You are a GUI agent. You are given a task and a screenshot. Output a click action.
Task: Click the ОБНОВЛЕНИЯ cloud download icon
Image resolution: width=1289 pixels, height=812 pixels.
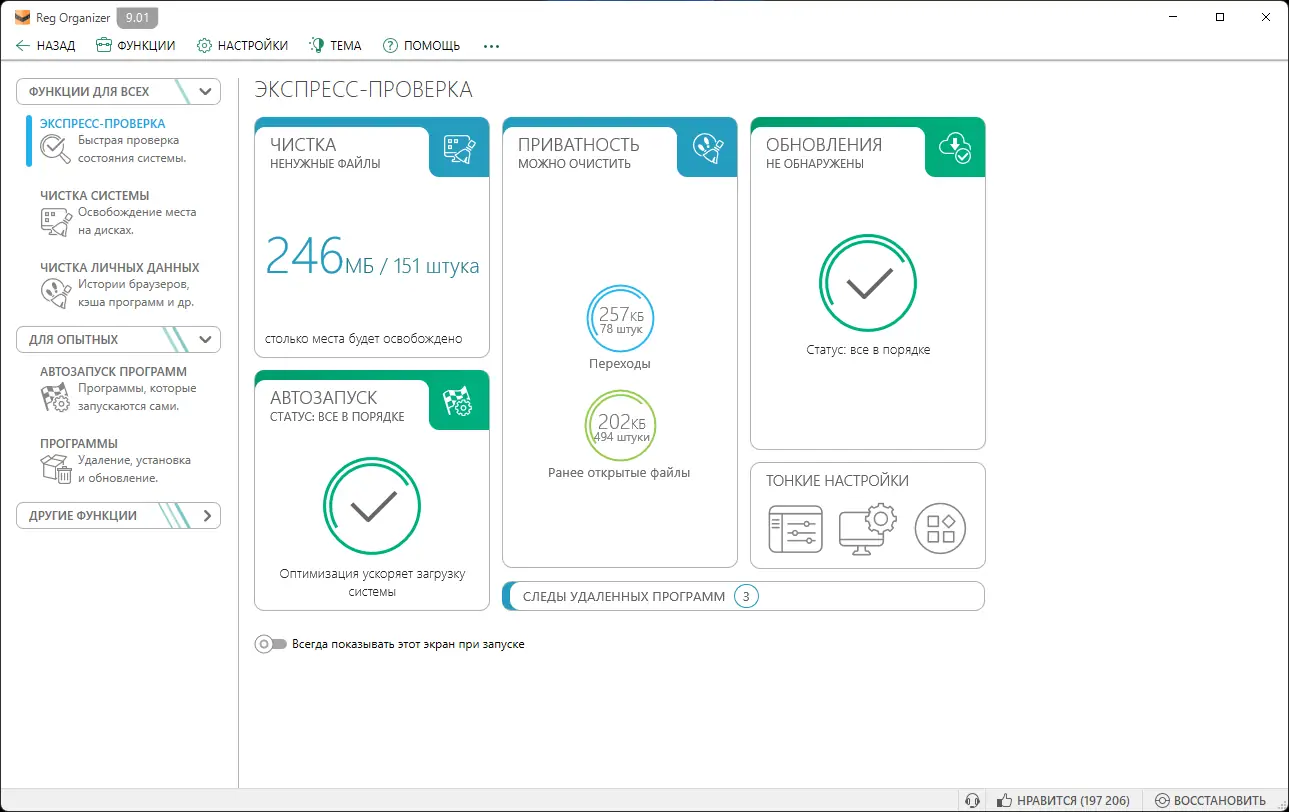tap(955, 148)
